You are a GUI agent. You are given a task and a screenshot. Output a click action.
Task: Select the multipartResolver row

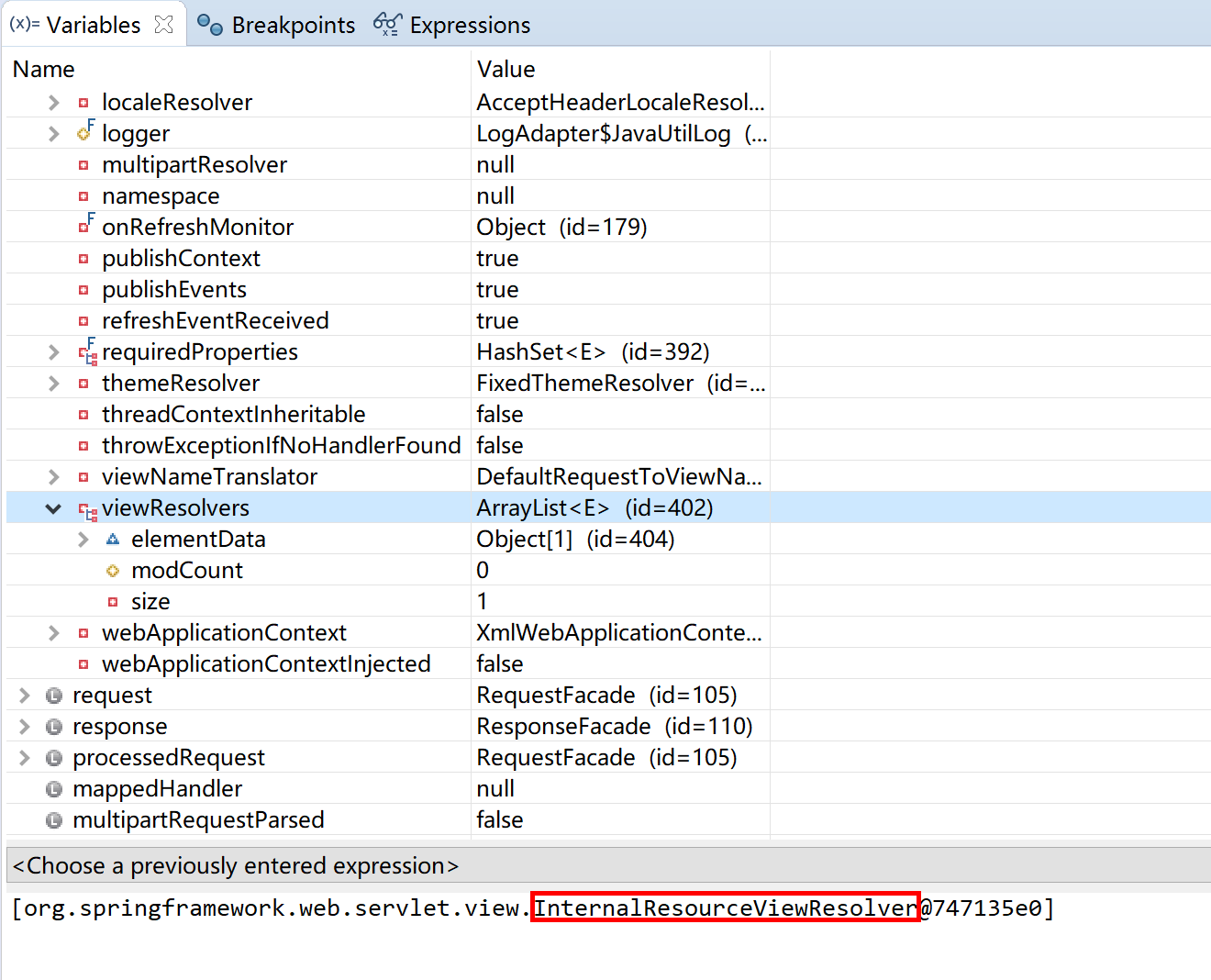coord(194,165)
